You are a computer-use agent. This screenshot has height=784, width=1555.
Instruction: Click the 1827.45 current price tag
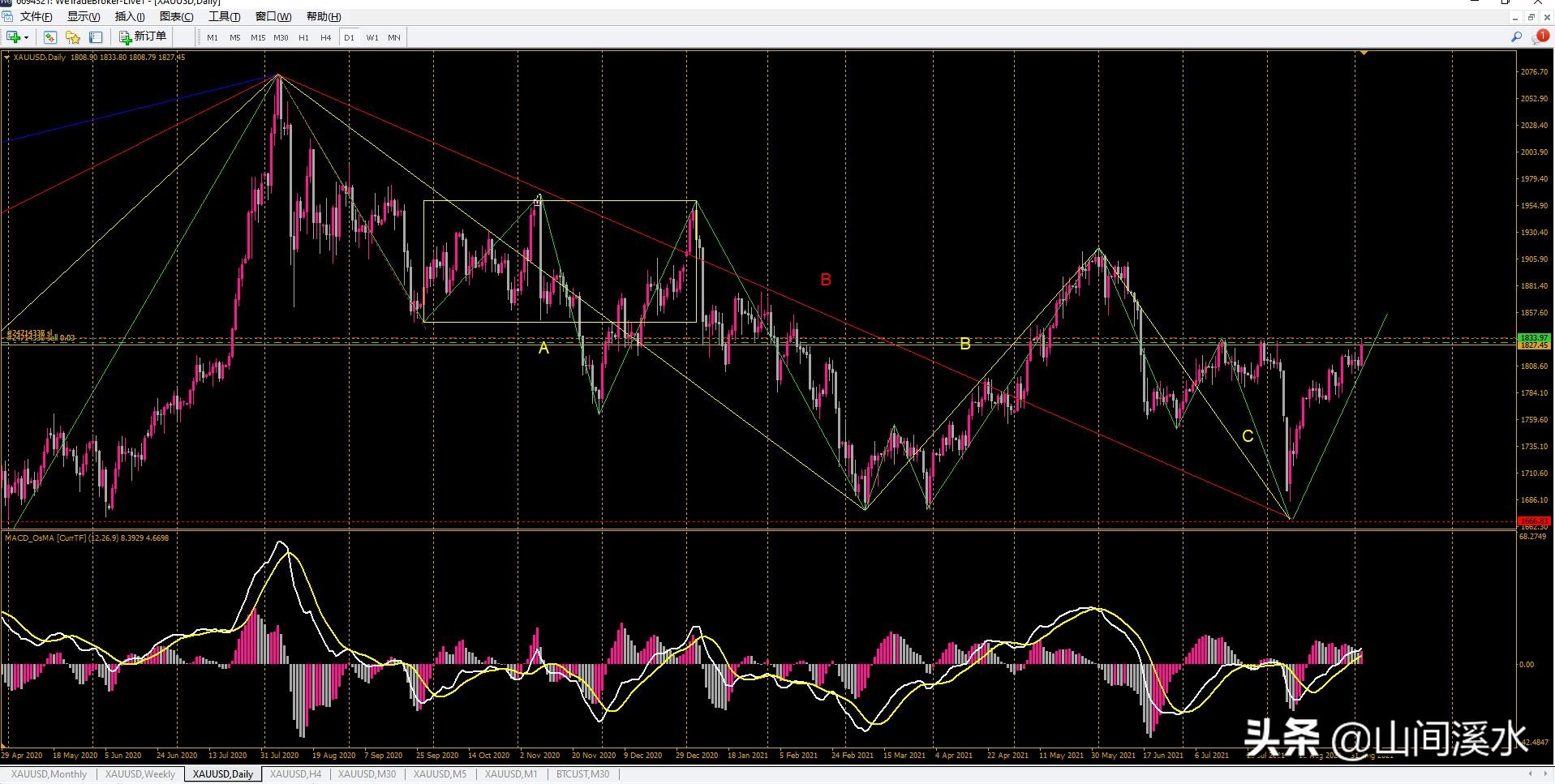1534,345
